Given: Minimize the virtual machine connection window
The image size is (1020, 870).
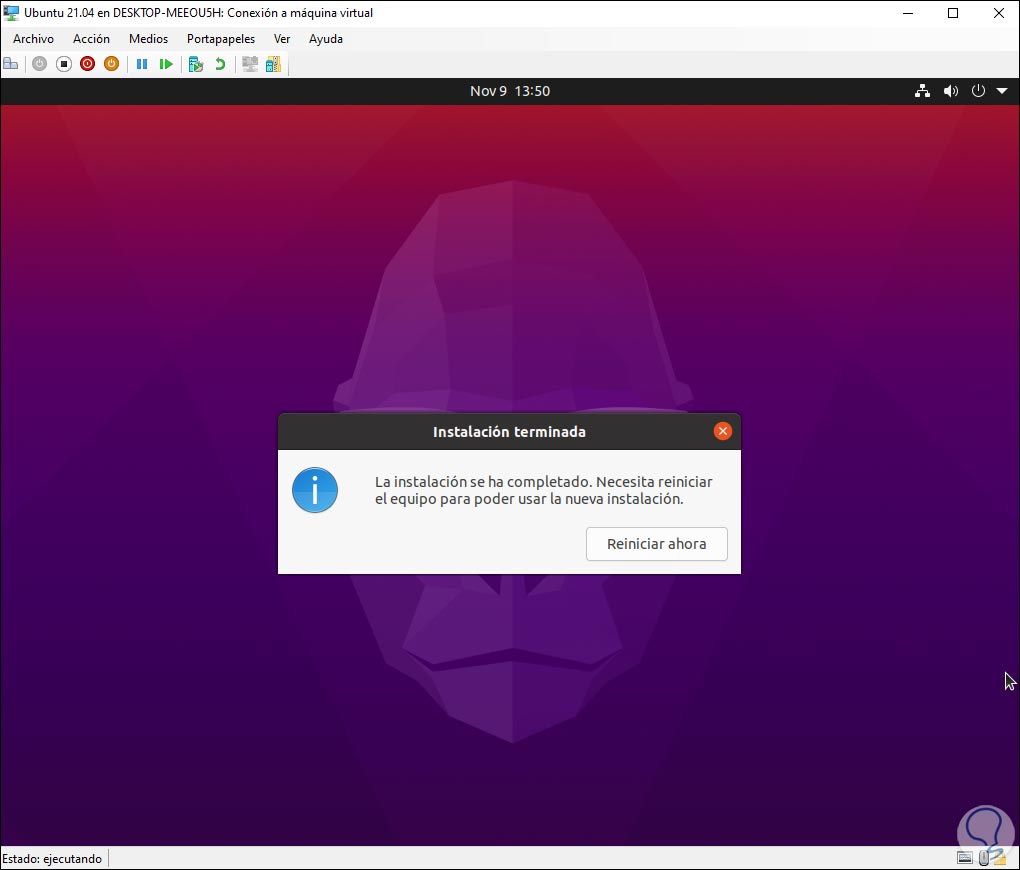Looking at the screenshot, I should (x=908, y=13).
